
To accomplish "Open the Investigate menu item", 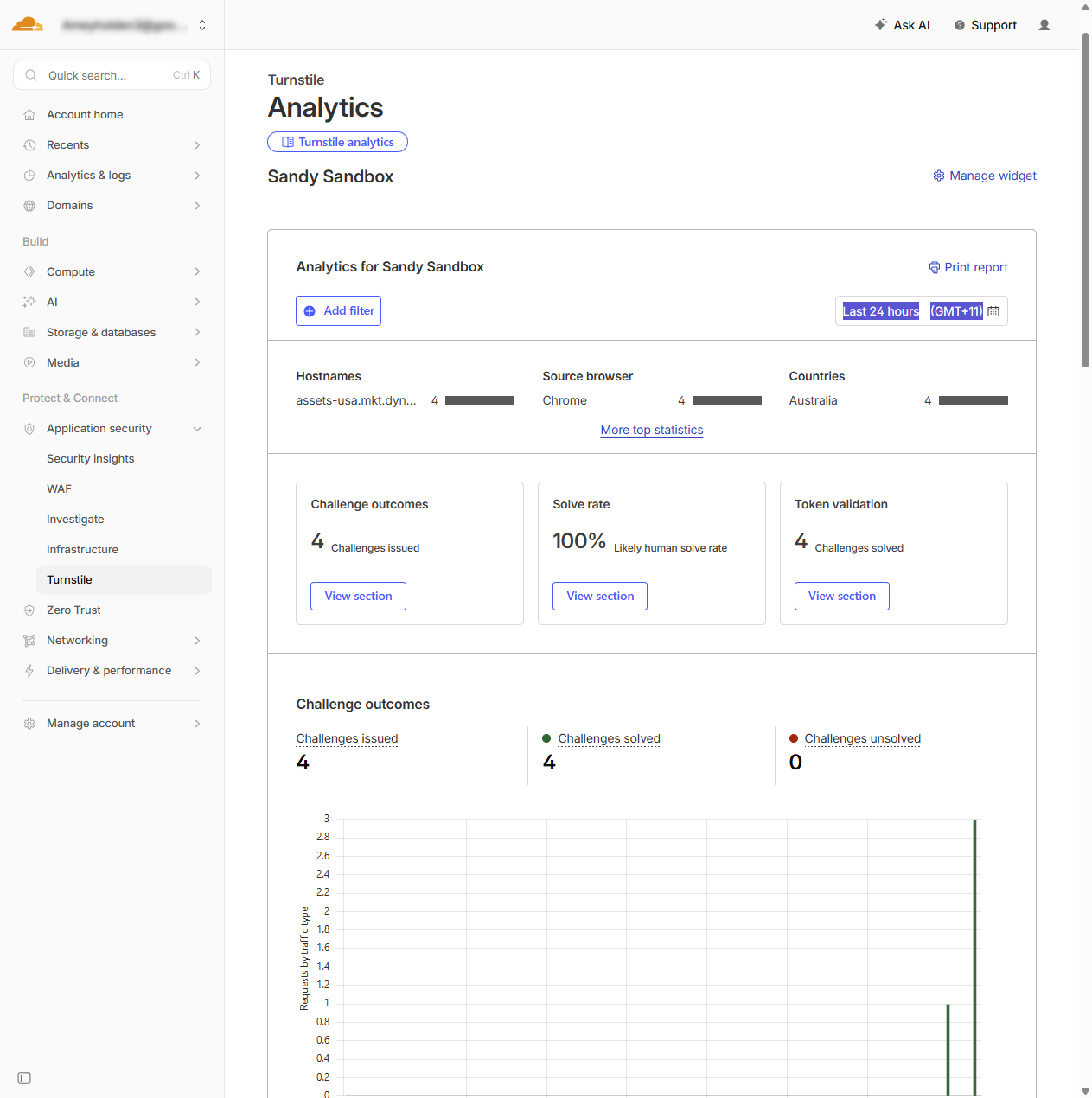I will (x=124, y=520).
